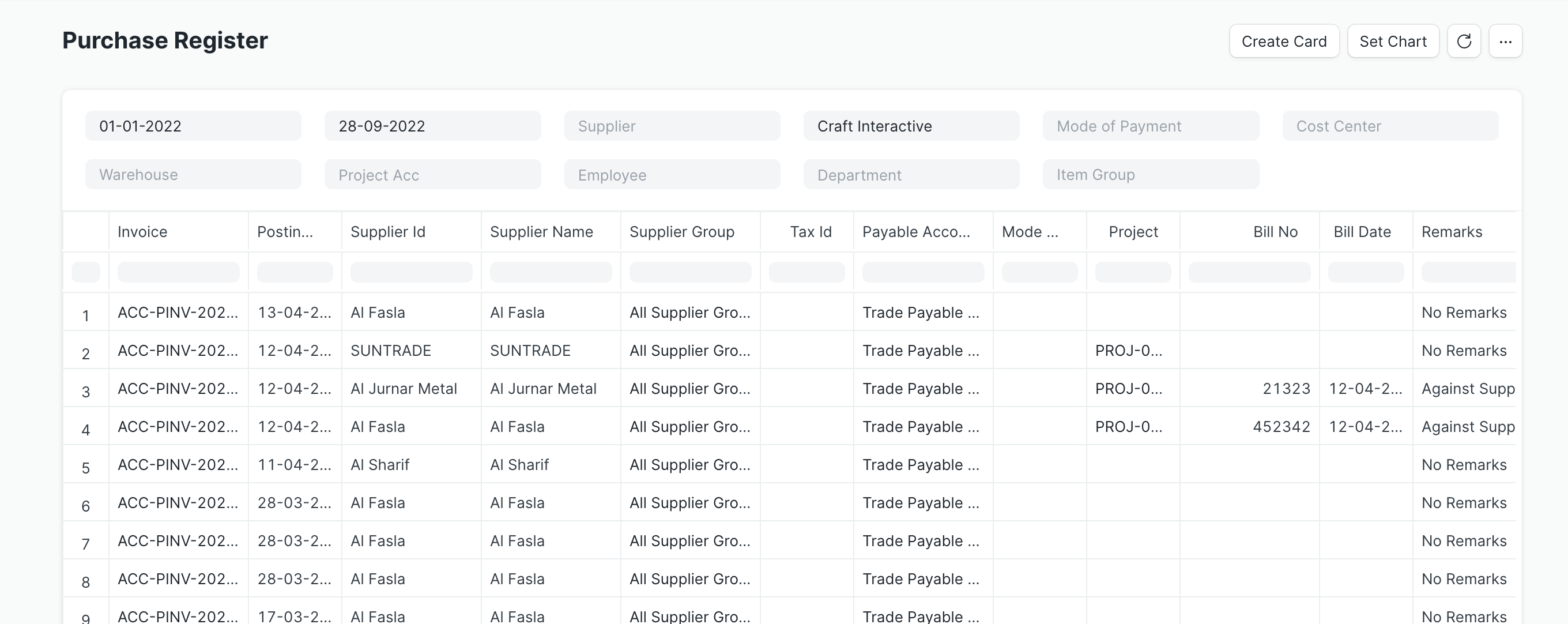1568x624 pixels.
Task: Type in the Invoice column filter box
Action: [x=178, y=272]
